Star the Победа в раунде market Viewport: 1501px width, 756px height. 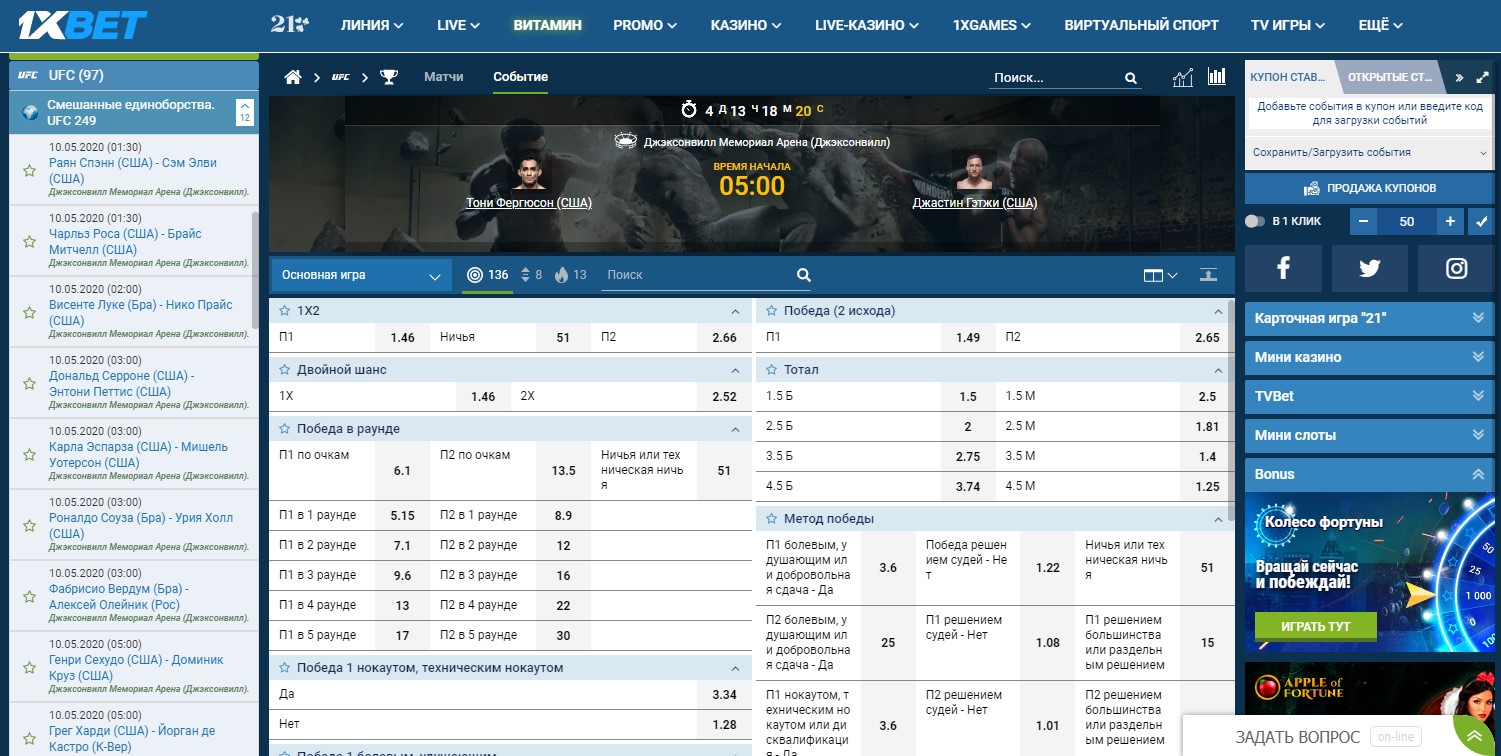point(283,429)
